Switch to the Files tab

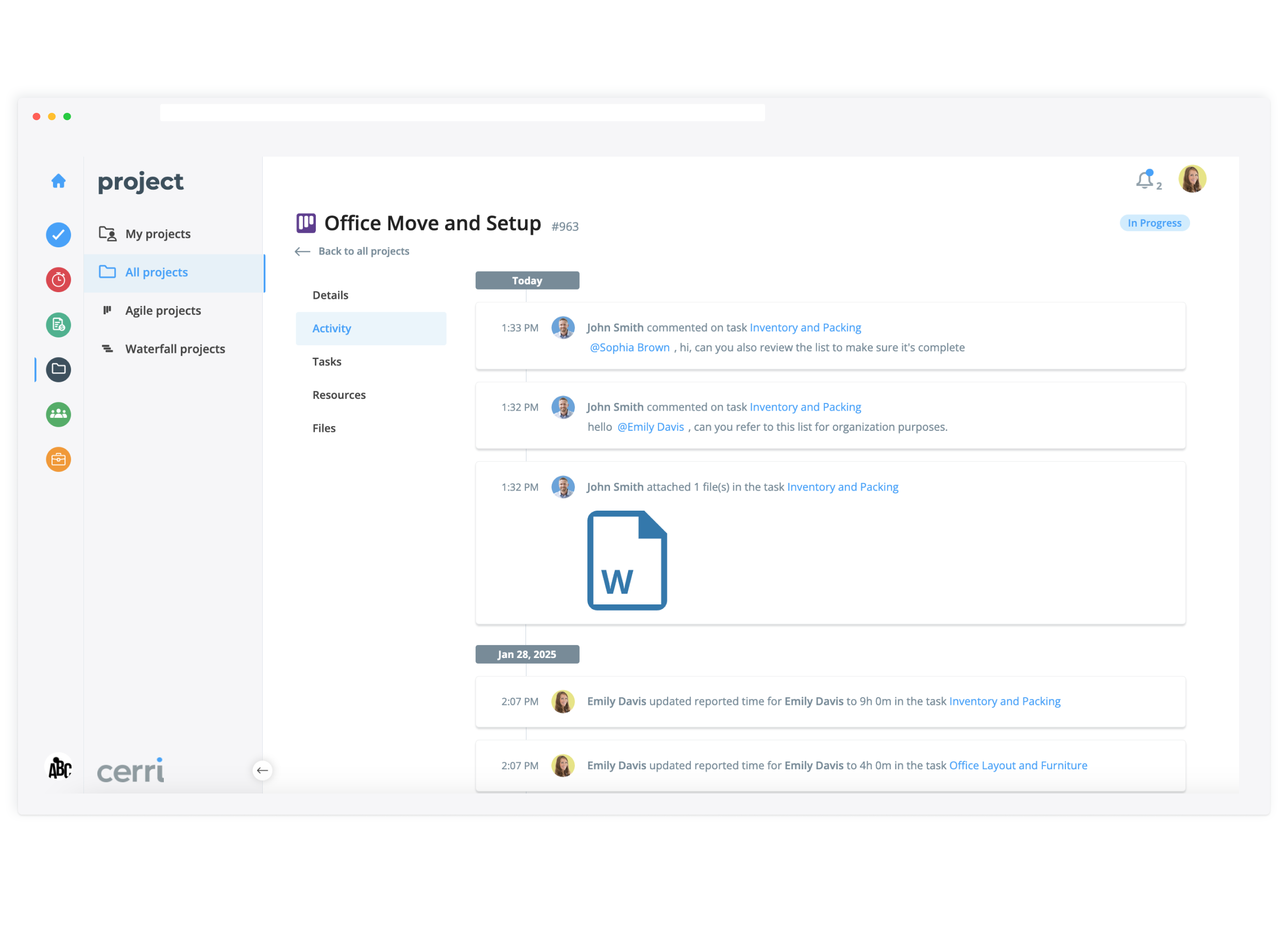coord(324,428)
